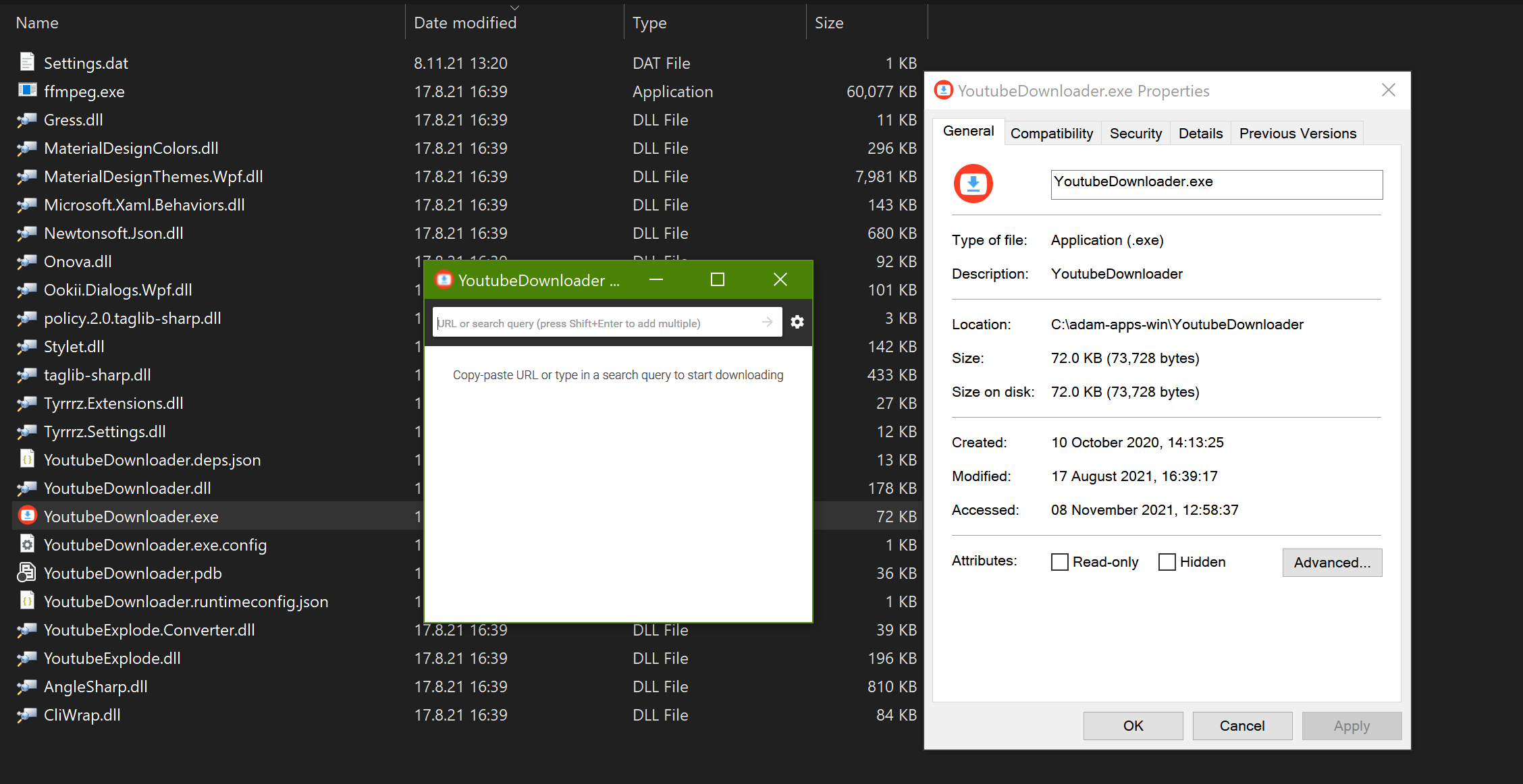Screen dimensions: 1523x784
Task: Select the YoutubeDownloader.exe icon in file list
Action: tap(27, 515)
